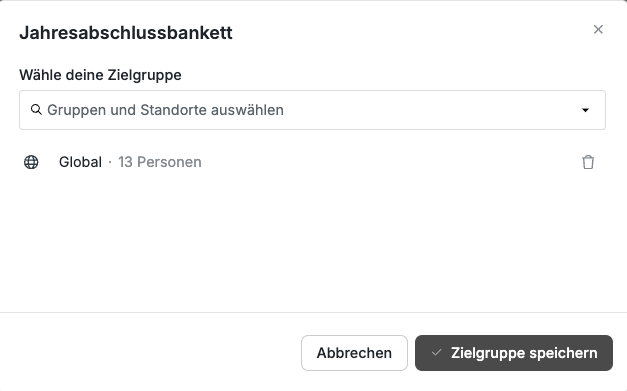Save the audience with Zielgruppe speichern

click(x=514, y=353)
